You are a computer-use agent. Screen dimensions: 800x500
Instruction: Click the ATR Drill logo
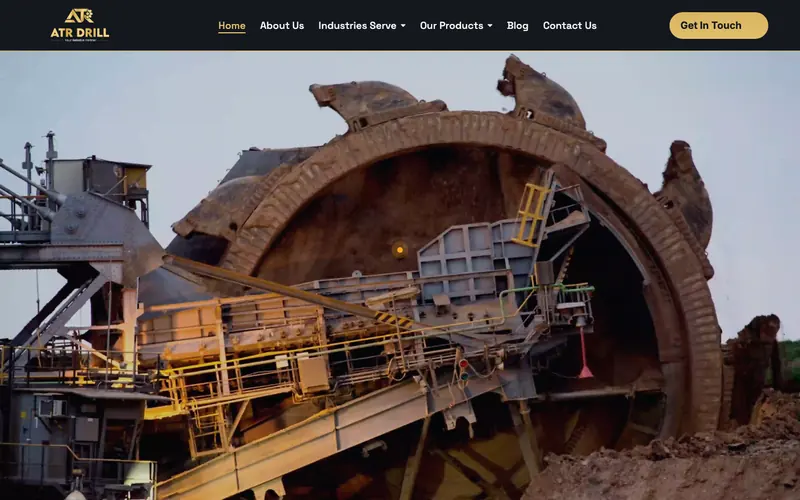coord(80,25)
